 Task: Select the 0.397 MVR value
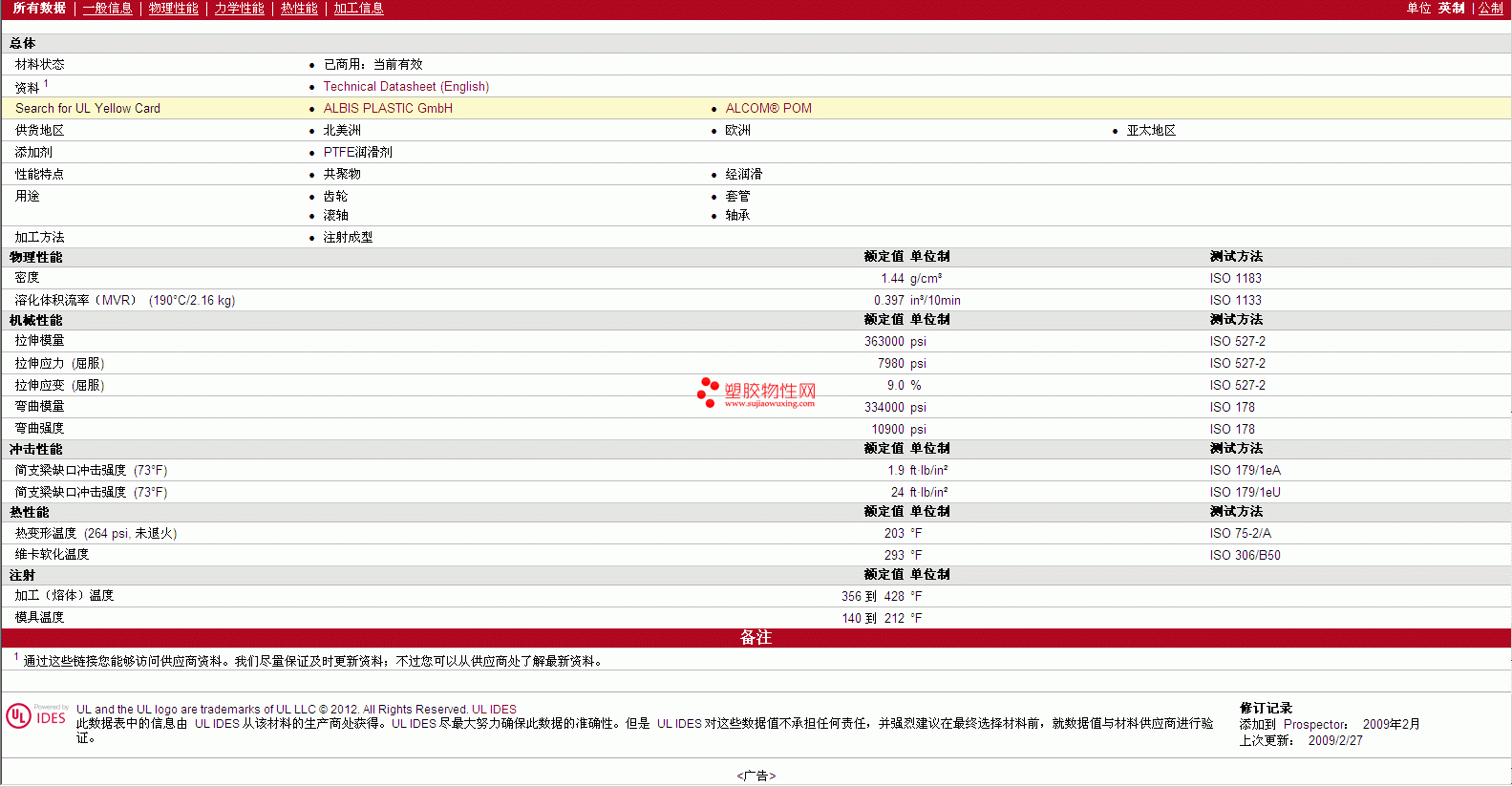[x=889, y=300]
